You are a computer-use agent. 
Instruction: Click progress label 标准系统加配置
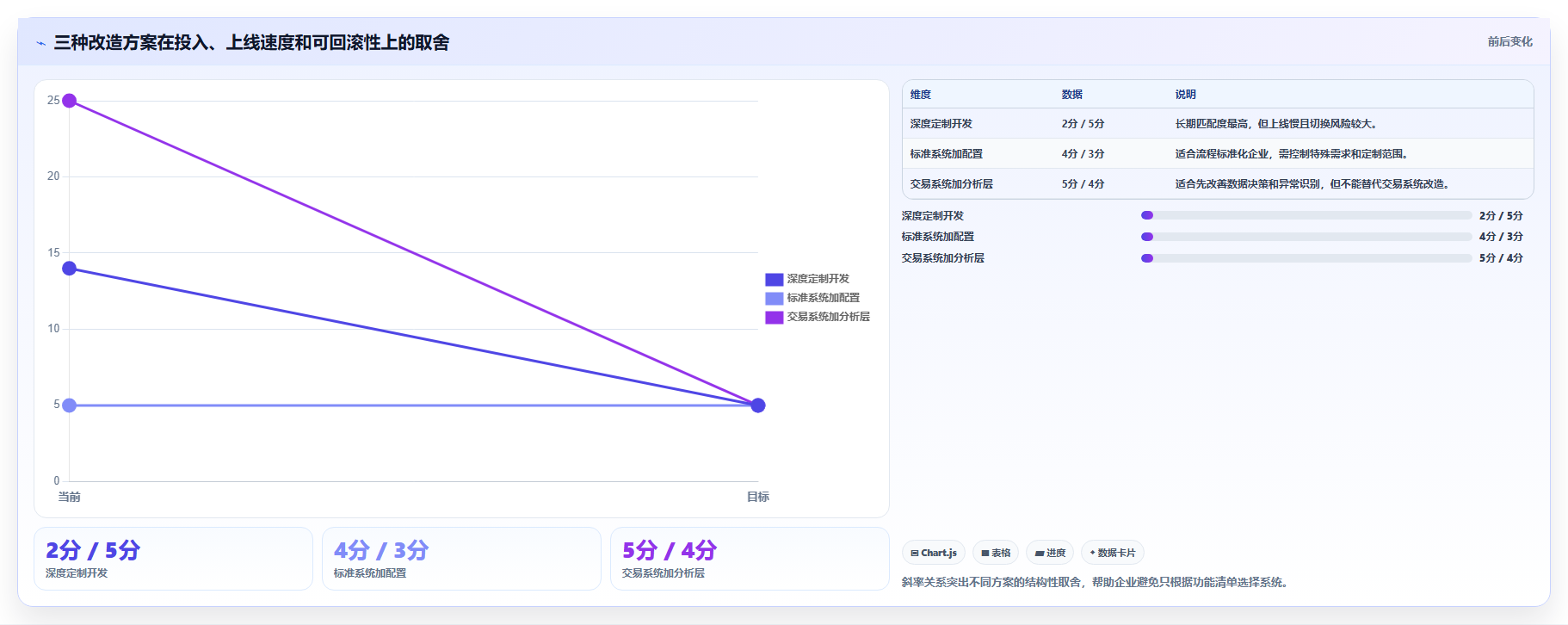[x=938, y=237]
